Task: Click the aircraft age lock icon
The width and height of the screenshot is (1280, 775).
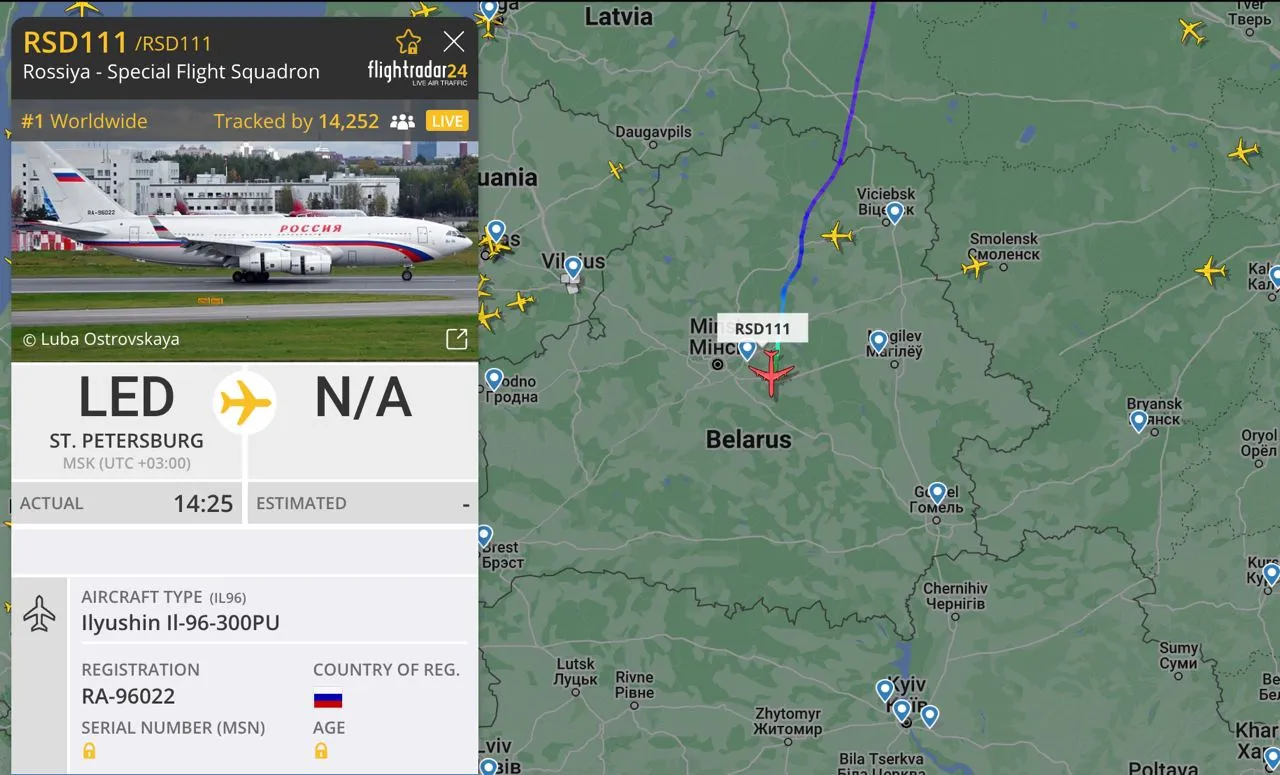Action: coord(320,751)
